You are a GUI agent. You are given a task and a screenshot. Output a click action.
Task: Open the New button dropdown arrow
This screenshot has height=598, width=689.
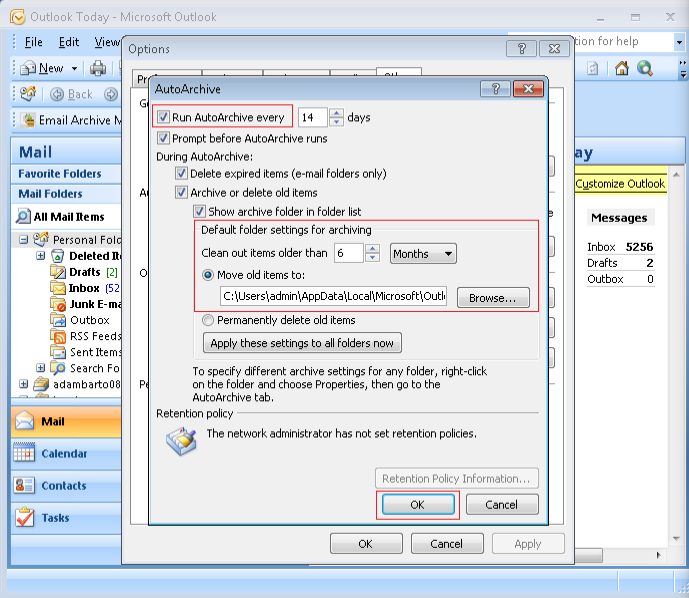tap(74, 69)
